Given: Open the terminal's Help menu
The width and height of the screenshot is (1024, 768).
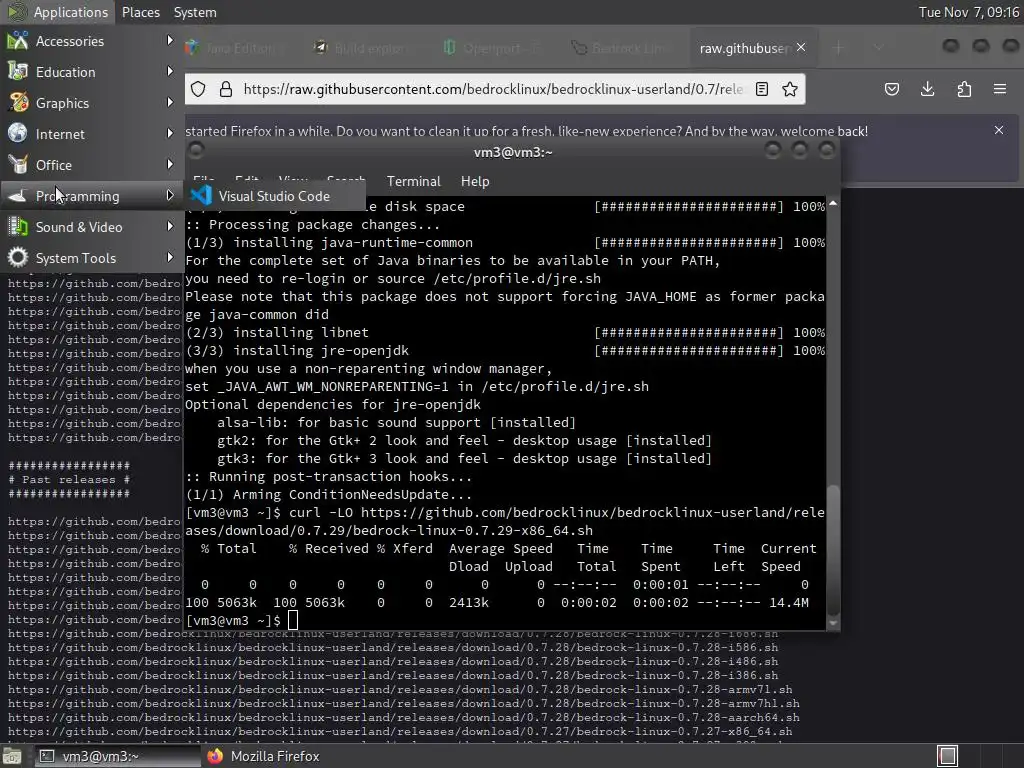Looking at the screenshot, I should tap(475, 182).
